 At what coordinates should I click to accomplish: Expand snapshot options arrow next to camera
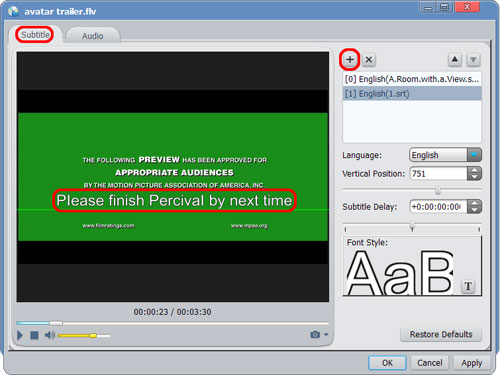pos(326,334)
